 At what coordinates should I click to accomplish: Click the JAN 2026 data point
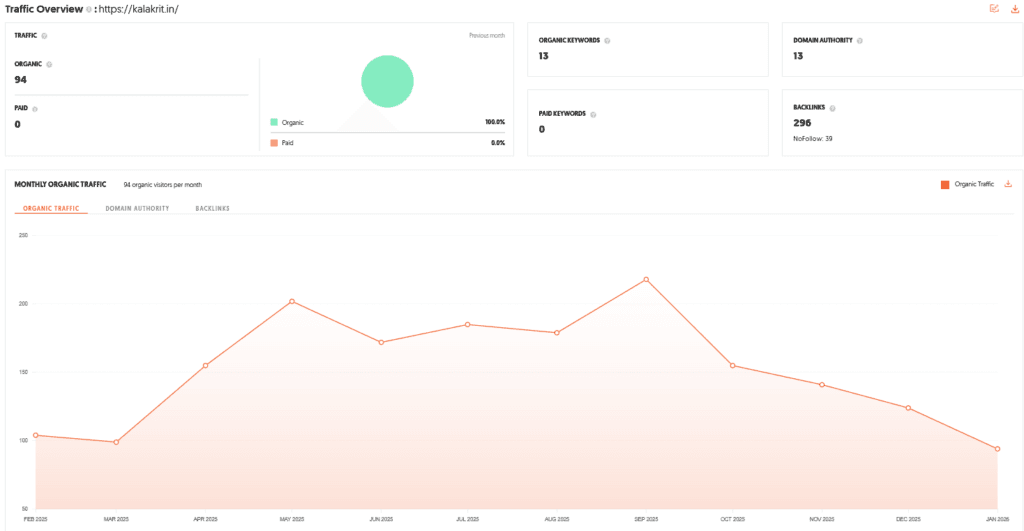(997, 449)
